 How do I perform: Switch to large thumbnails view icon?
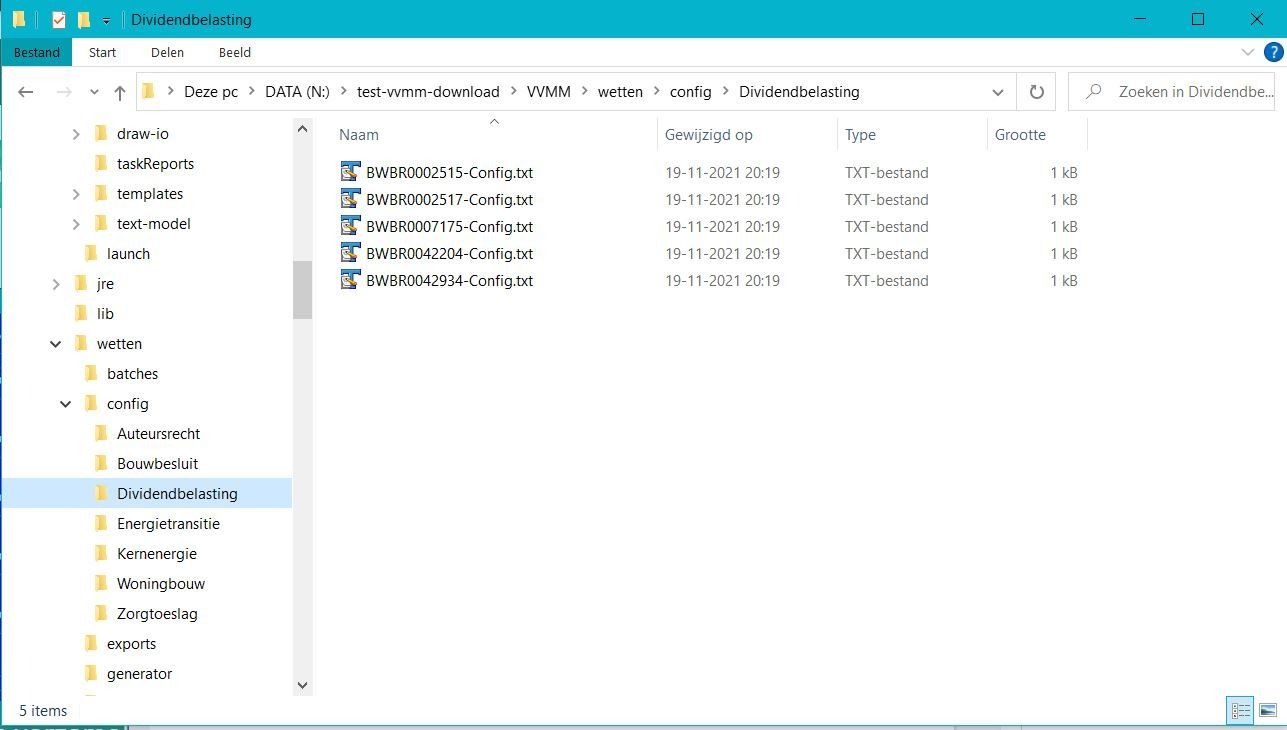pyautogui.click(x=1268, y=711)
